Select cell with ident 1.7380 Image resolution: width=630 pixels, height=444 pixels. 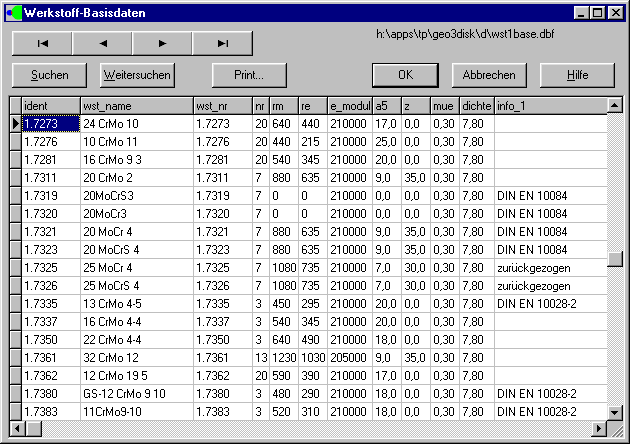pyautogui.click(x=49, y=393)
